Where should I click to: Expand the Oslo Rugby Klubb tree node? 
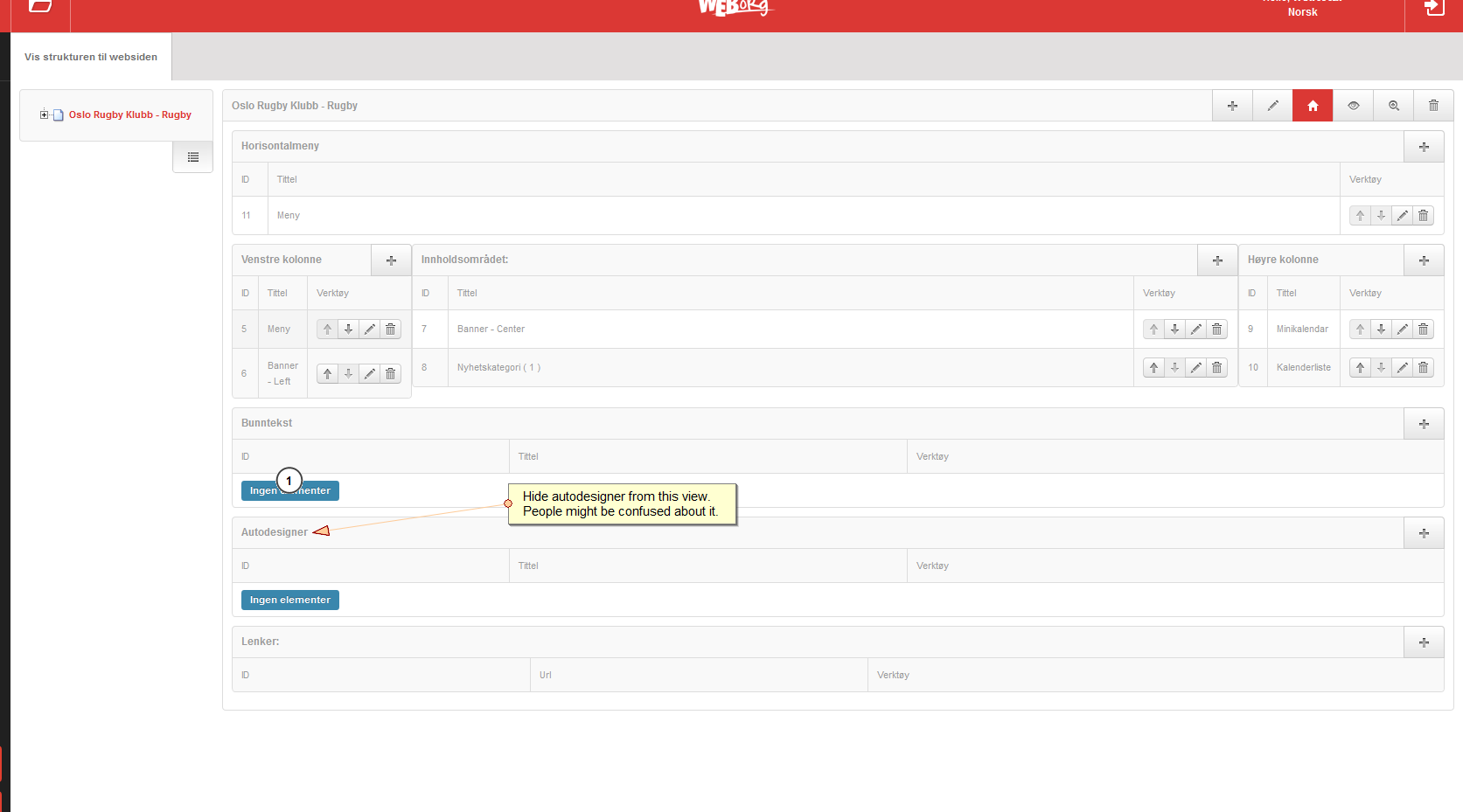click(x=44, y=115)
